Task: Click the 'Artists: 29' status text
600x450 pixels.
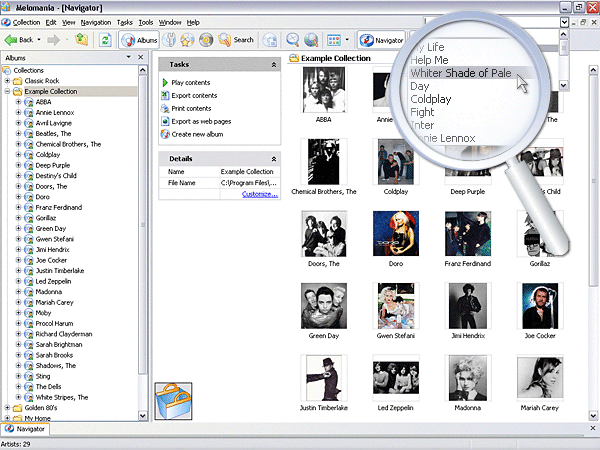Action: pyautogui.click(x=16, y=444)
